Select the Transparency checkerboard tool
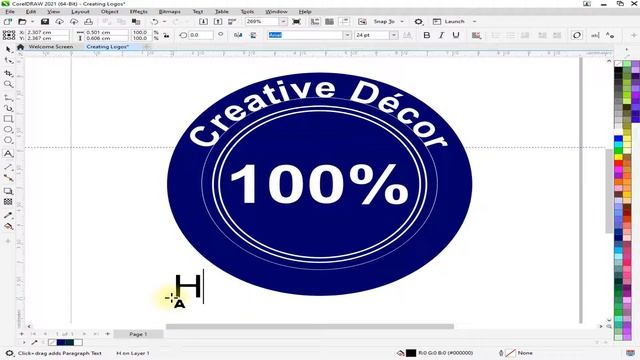This screenshot has height=360, width=640. pos(8,202)
